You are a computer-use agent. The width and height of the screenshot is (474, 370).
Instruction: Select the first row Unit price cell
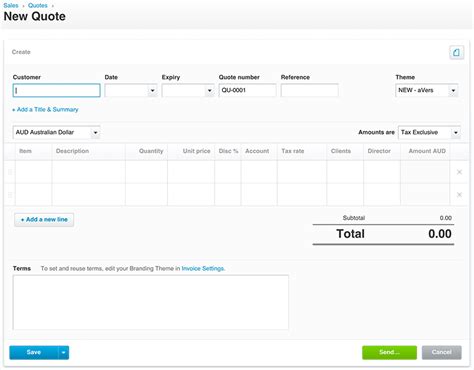click(x=191, y=172)
